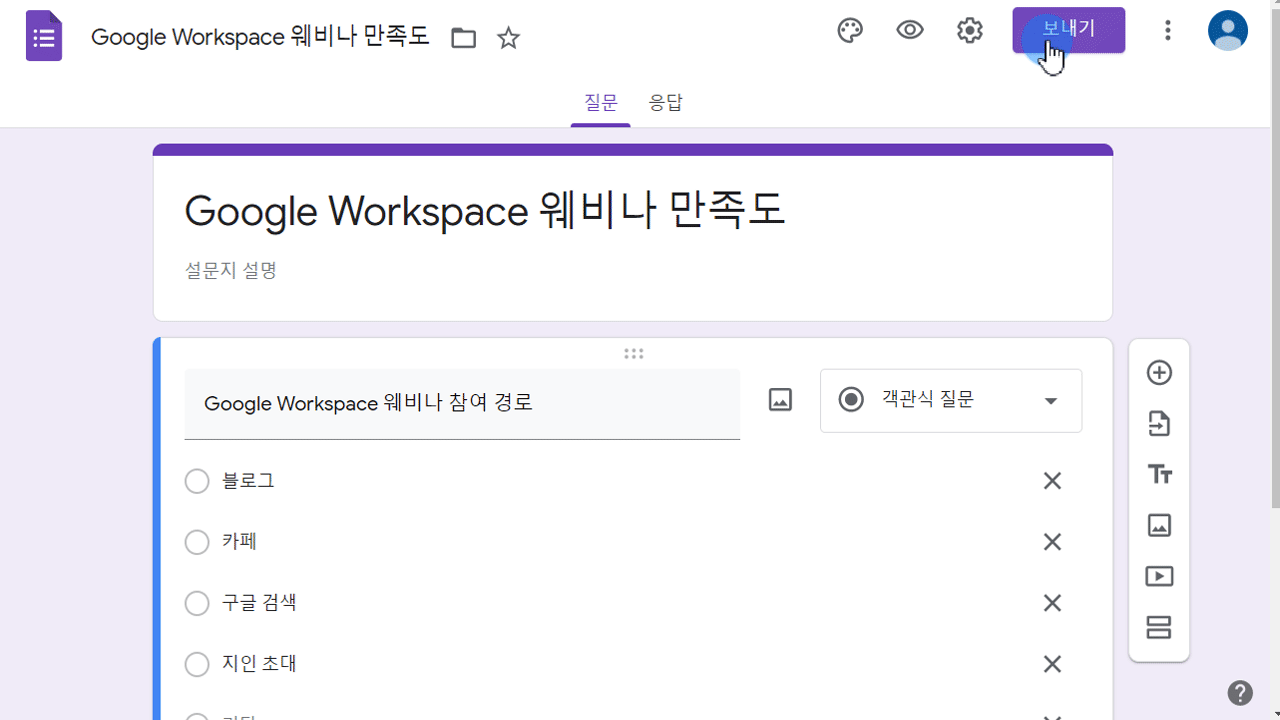This screenshot has width=1280, height=720.
Task: Select the 구글 검색 radio option
Action: click(x=197, y=604)
